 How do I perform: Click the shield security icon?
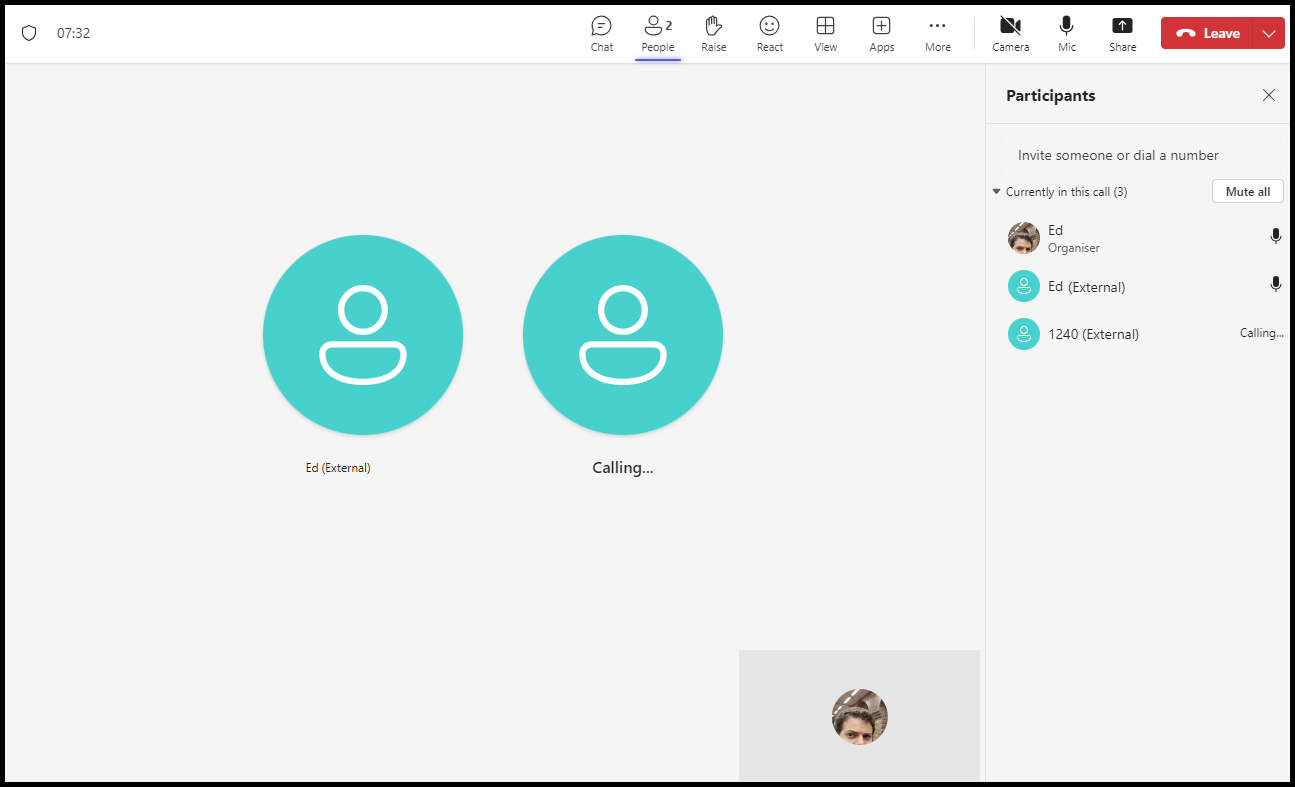tap(29, 33)
